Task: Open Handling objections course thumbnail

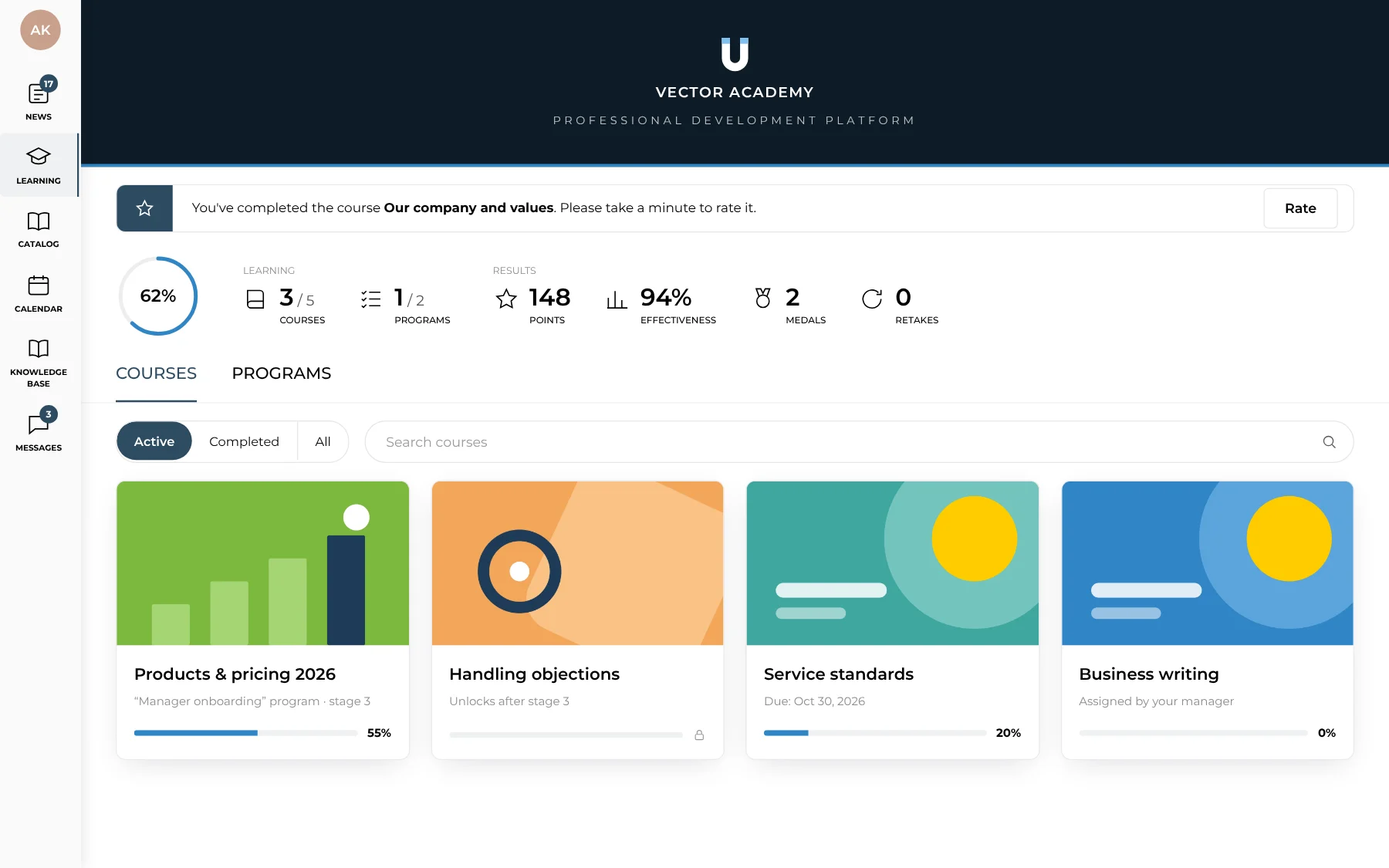Action: pyautogui.click(x=577, y=563)
